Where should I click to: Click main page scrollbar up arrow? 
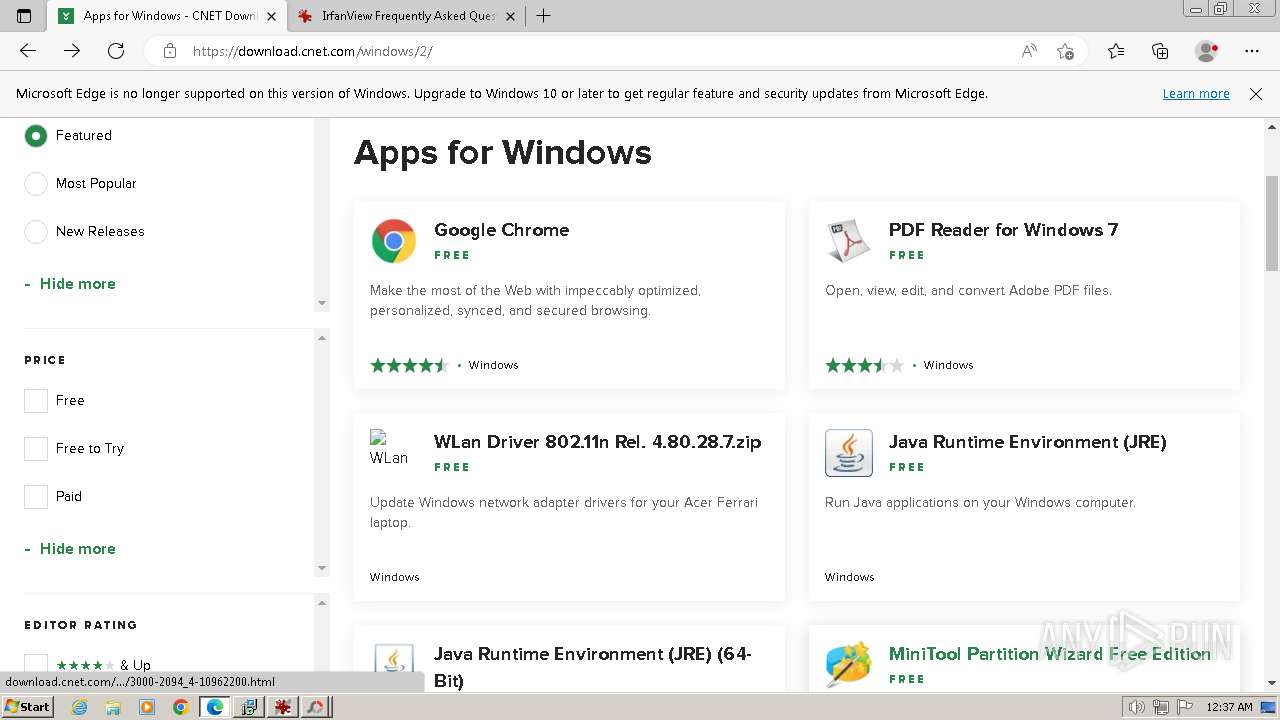(1272, 127)
